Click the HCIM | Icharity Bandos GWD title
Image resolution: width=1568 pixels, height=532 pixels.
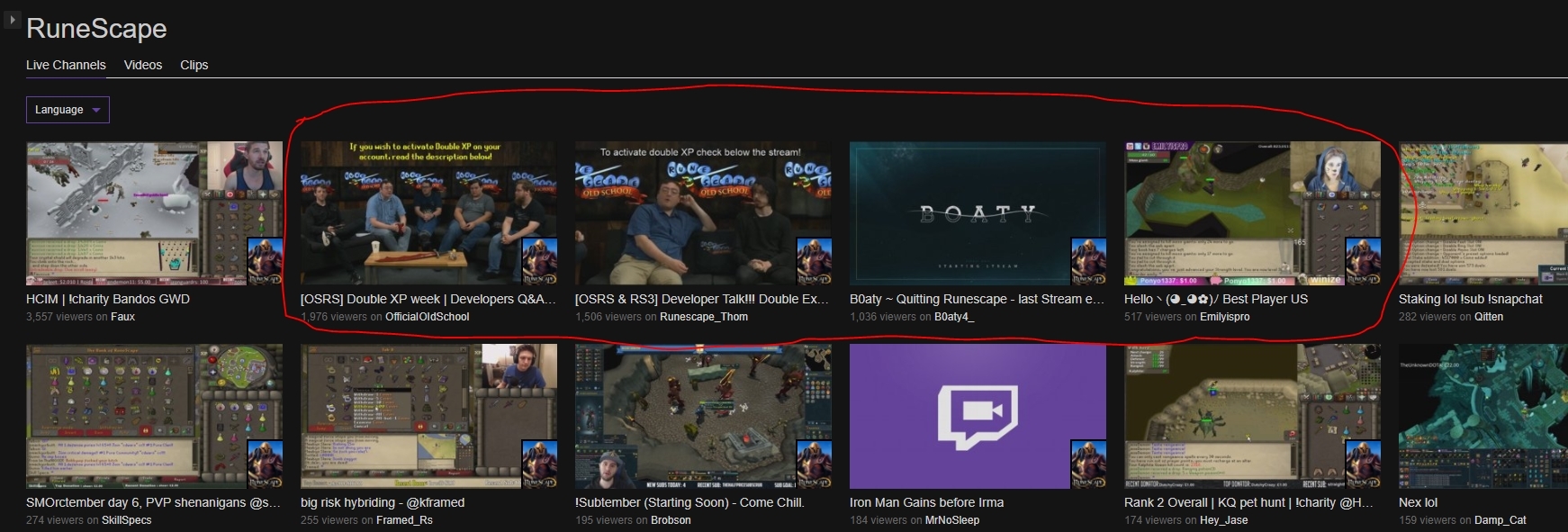point(108,299)
